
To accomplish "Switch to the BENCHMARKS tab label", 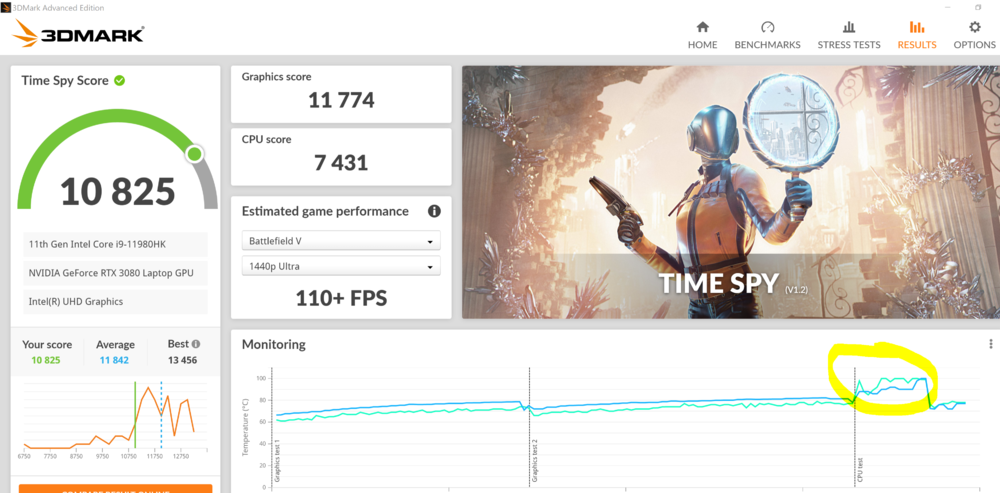I will tap(767, 45).
